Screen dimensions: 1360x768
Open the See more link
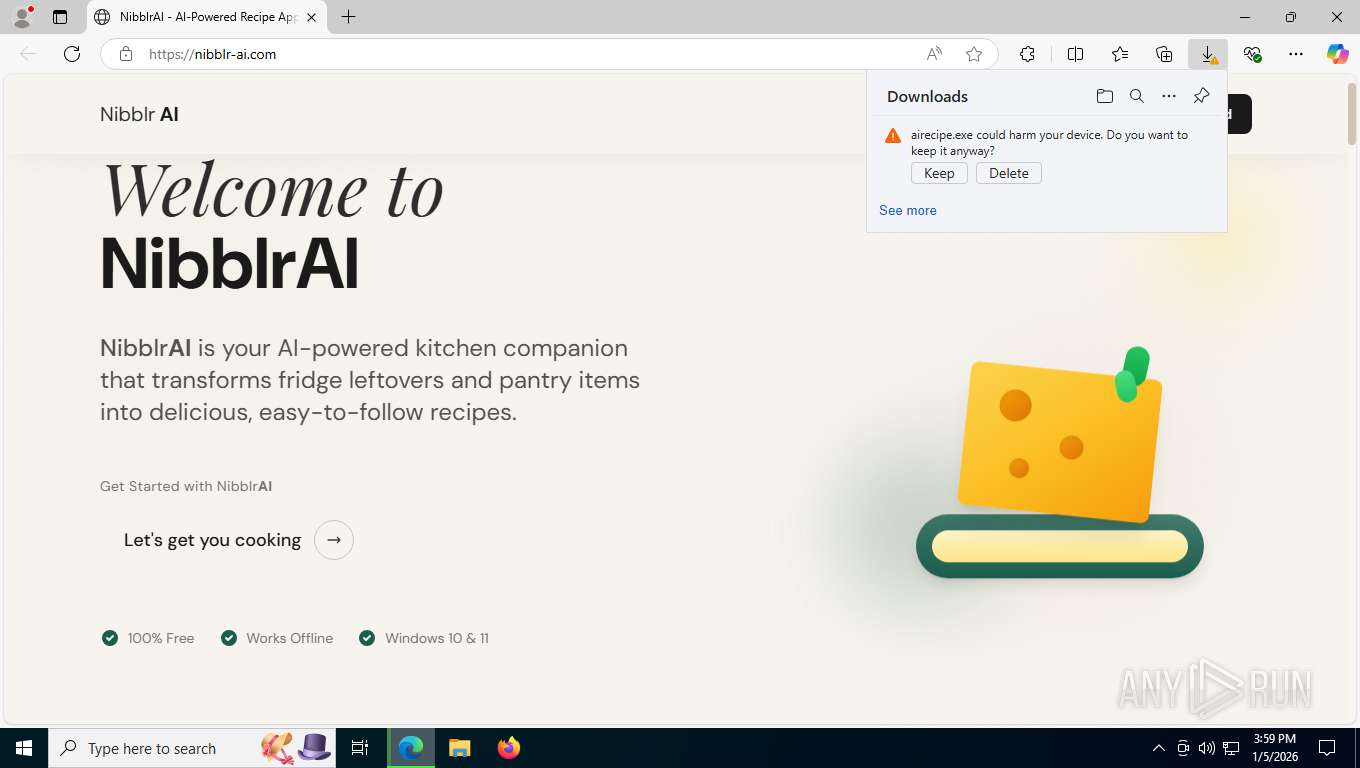point(908,210)
